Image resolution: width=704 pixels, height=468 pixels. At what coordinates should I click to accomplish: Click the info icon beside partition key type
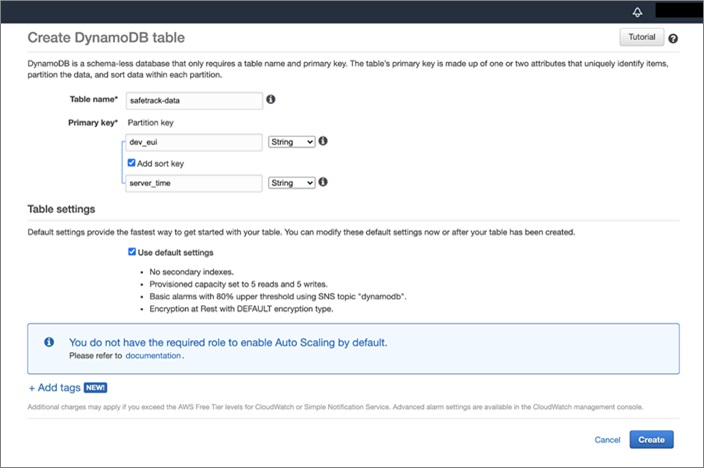coord(323,141)
